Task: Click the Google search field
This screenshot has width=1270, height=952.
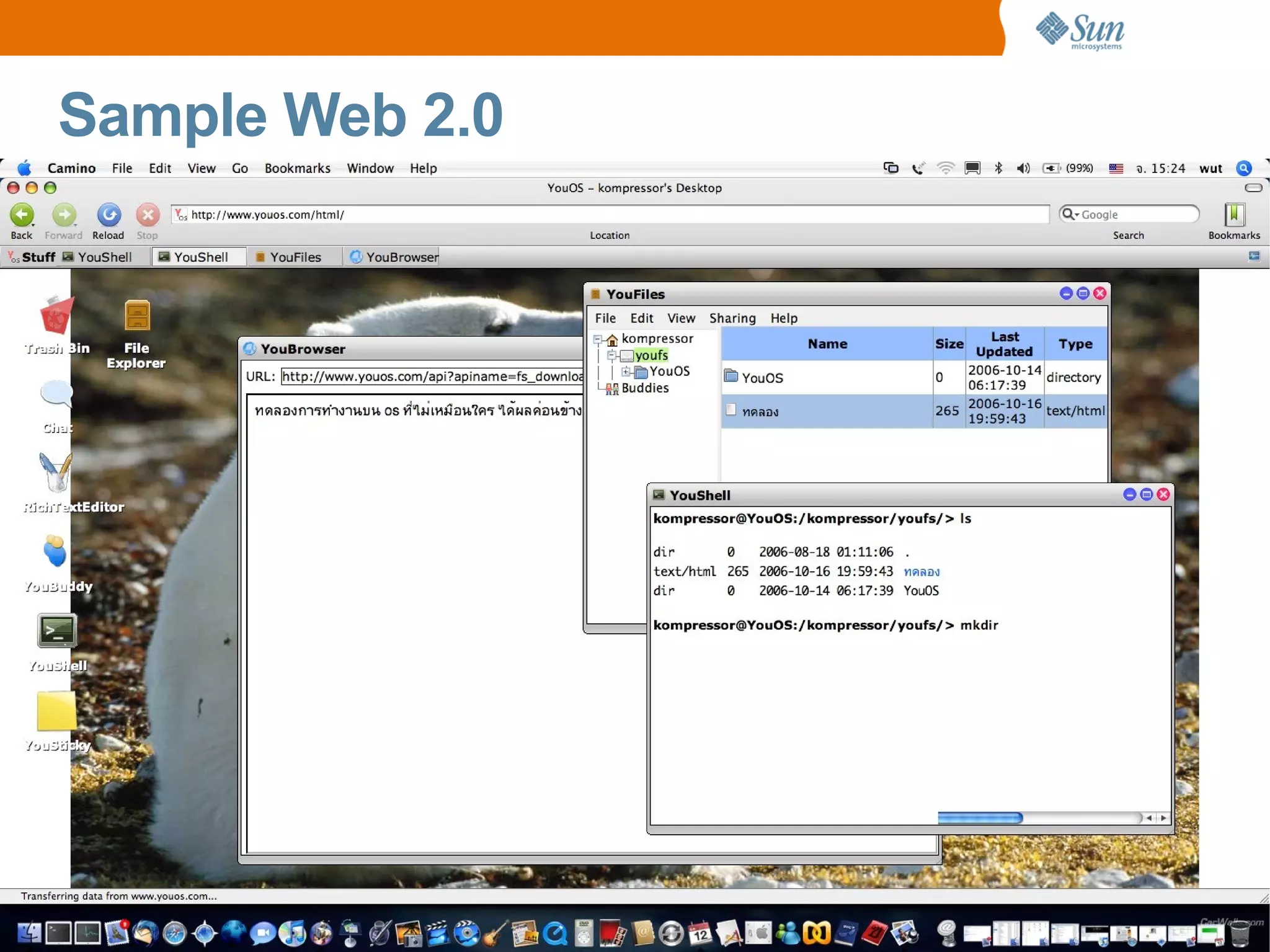Action: pyautogui.click(x=1129, y=215)
